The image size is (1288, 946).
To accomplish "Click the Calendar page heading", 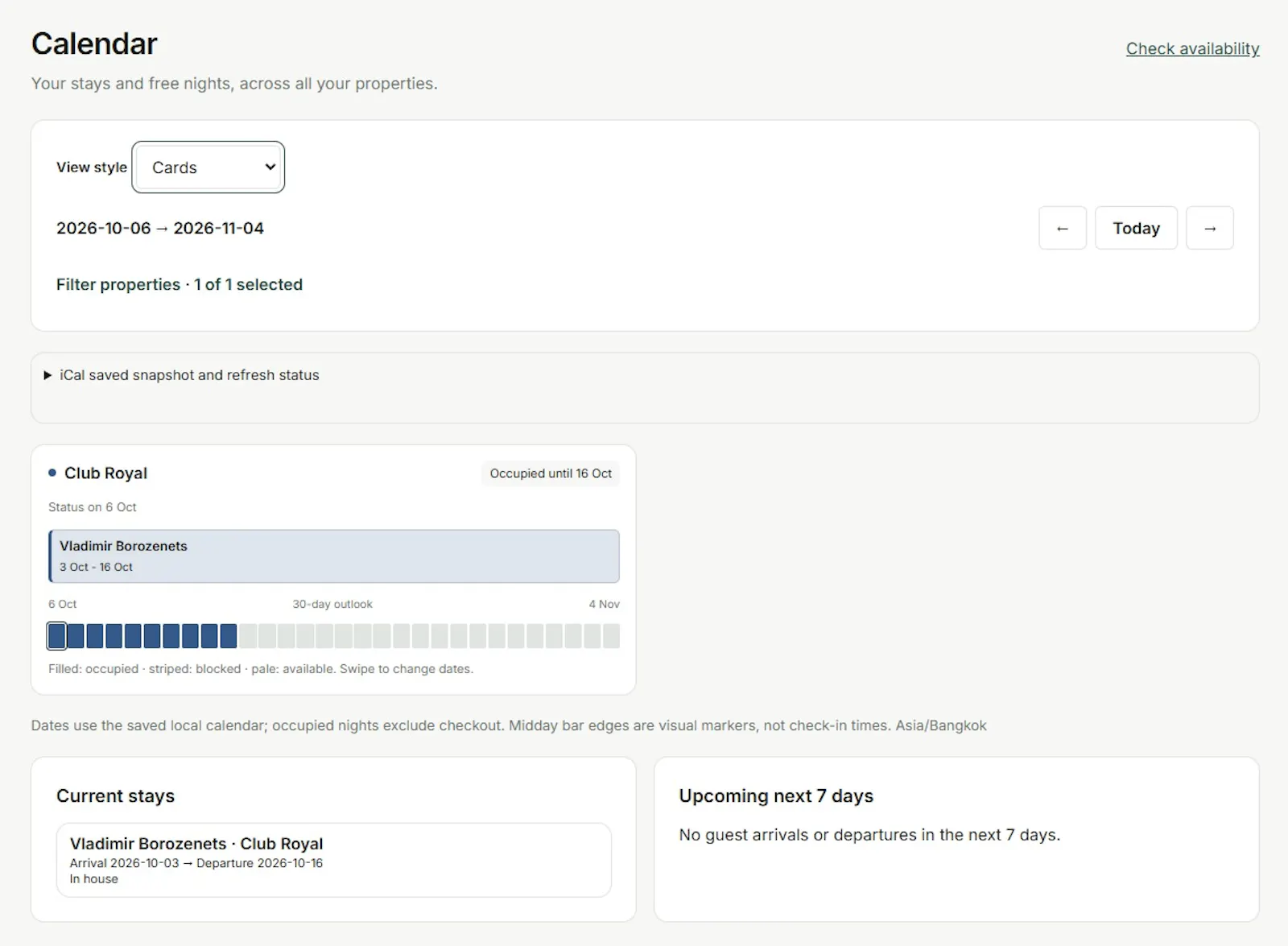I will point(94,43).
